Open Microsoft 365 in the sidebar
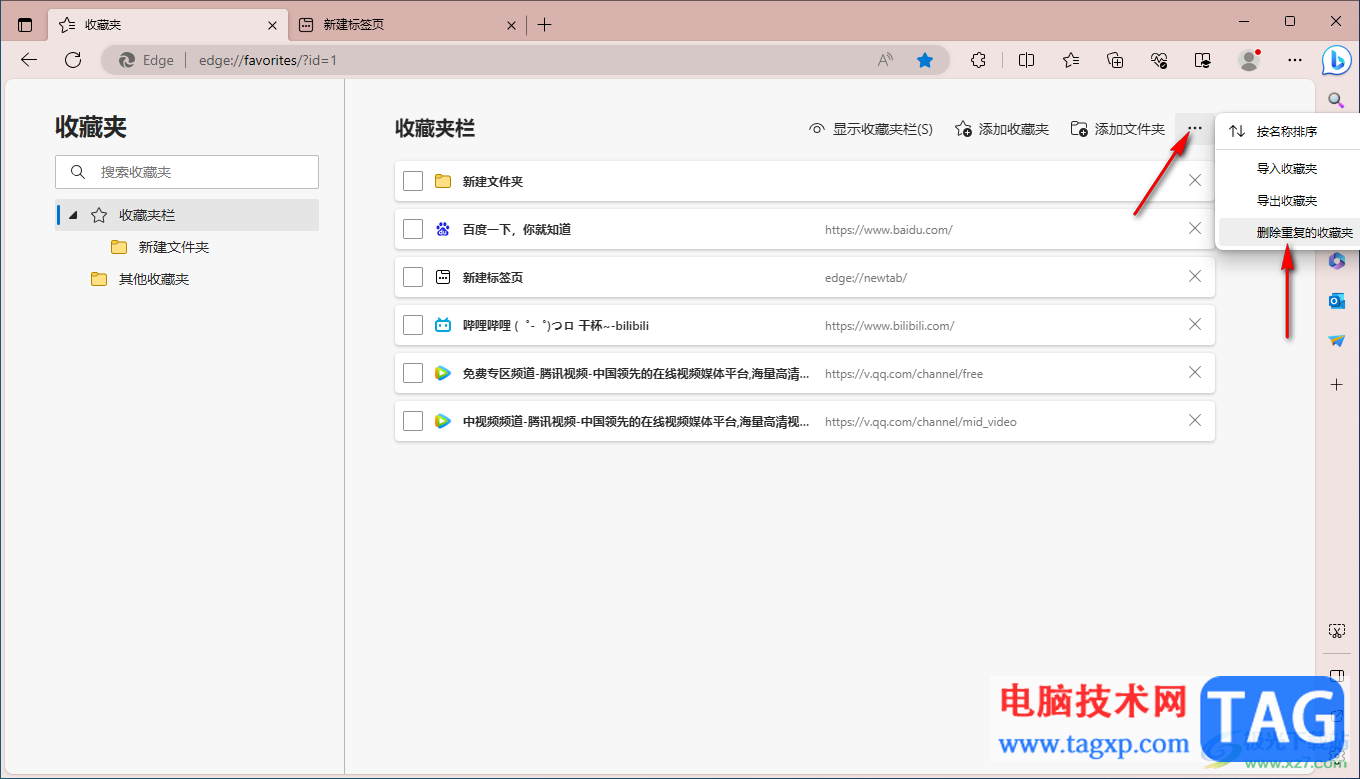1360x779 pixels. (x=1337, y=260)
